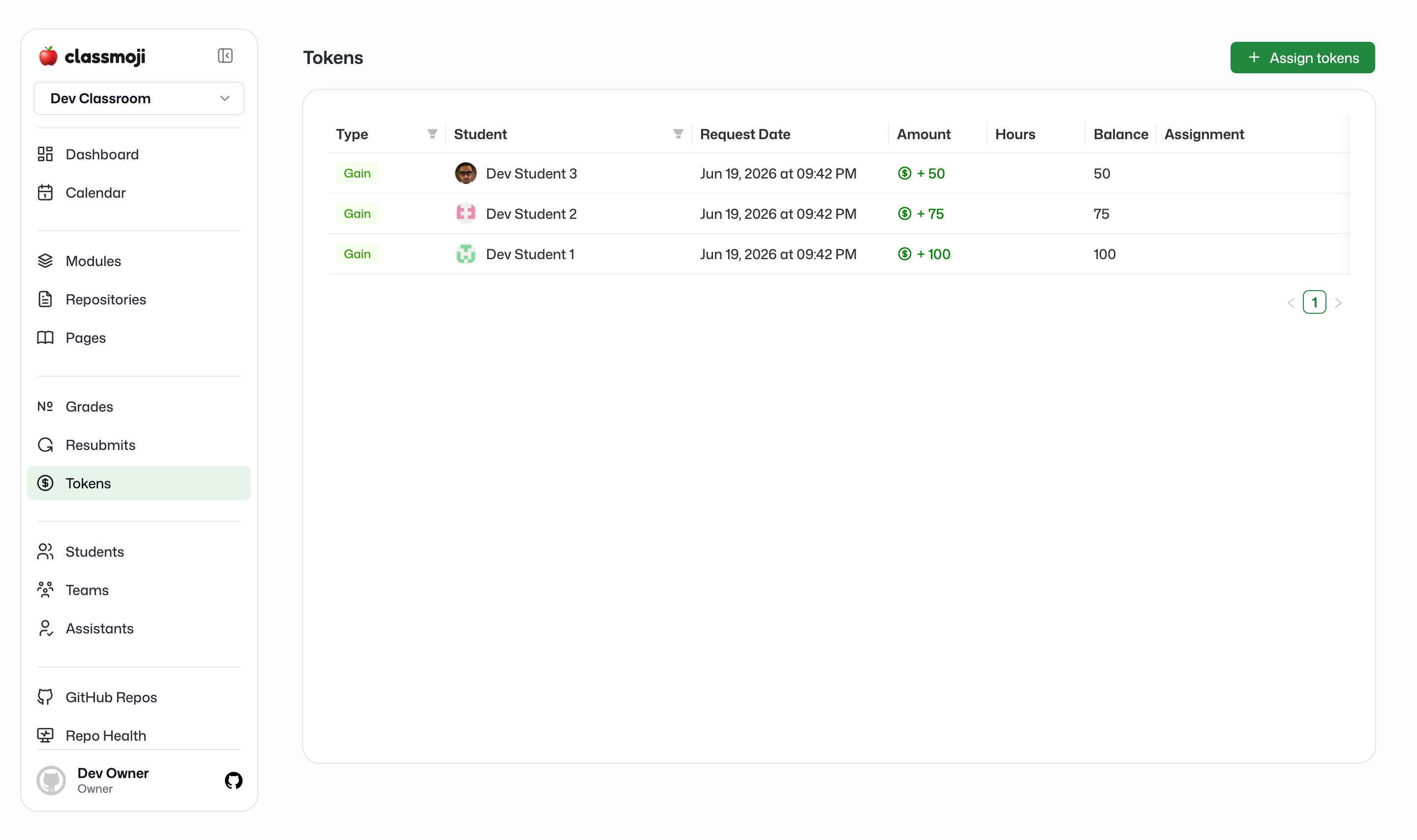The image size is (1417, 840).
Task: Open Repositories section
Action: (x=106, y=300)
